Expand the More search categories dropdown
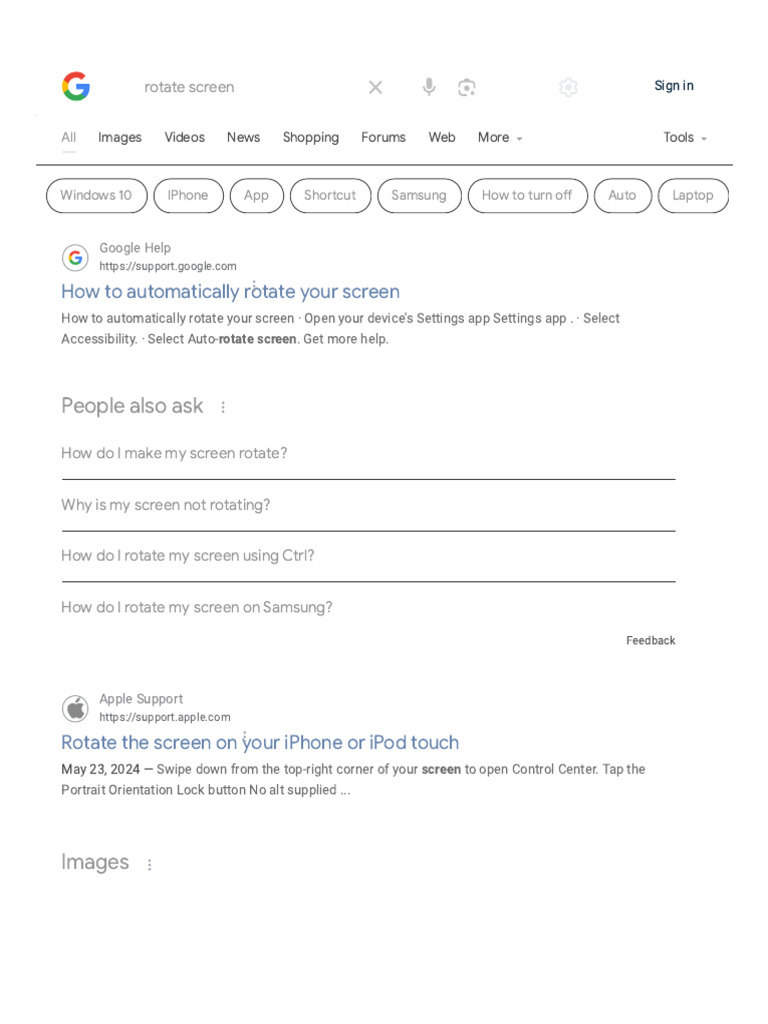 pyautogui.click(x=500, y=138)
